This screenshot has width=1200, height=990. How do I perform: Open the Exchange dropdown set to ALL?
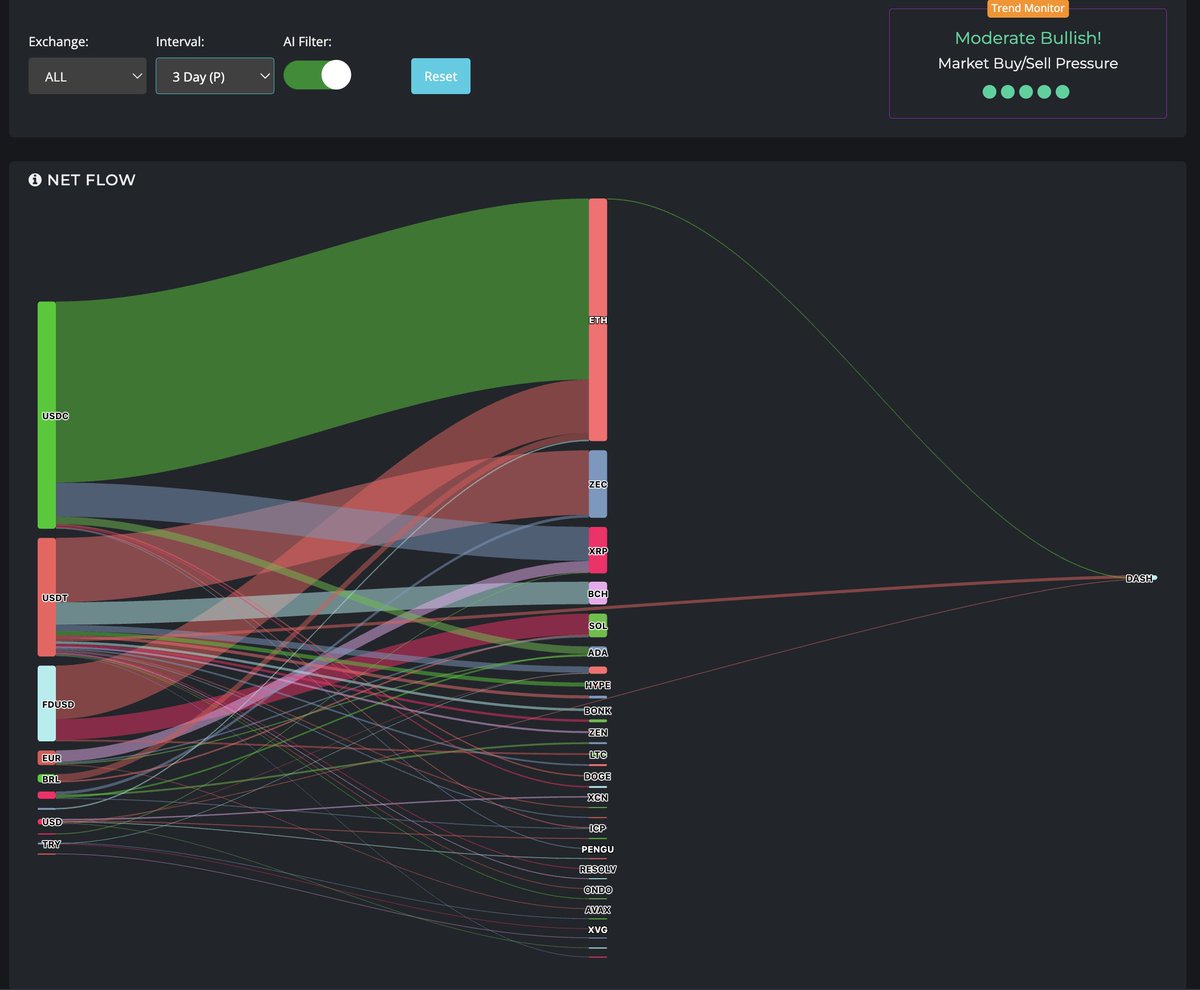pos(87,76)
